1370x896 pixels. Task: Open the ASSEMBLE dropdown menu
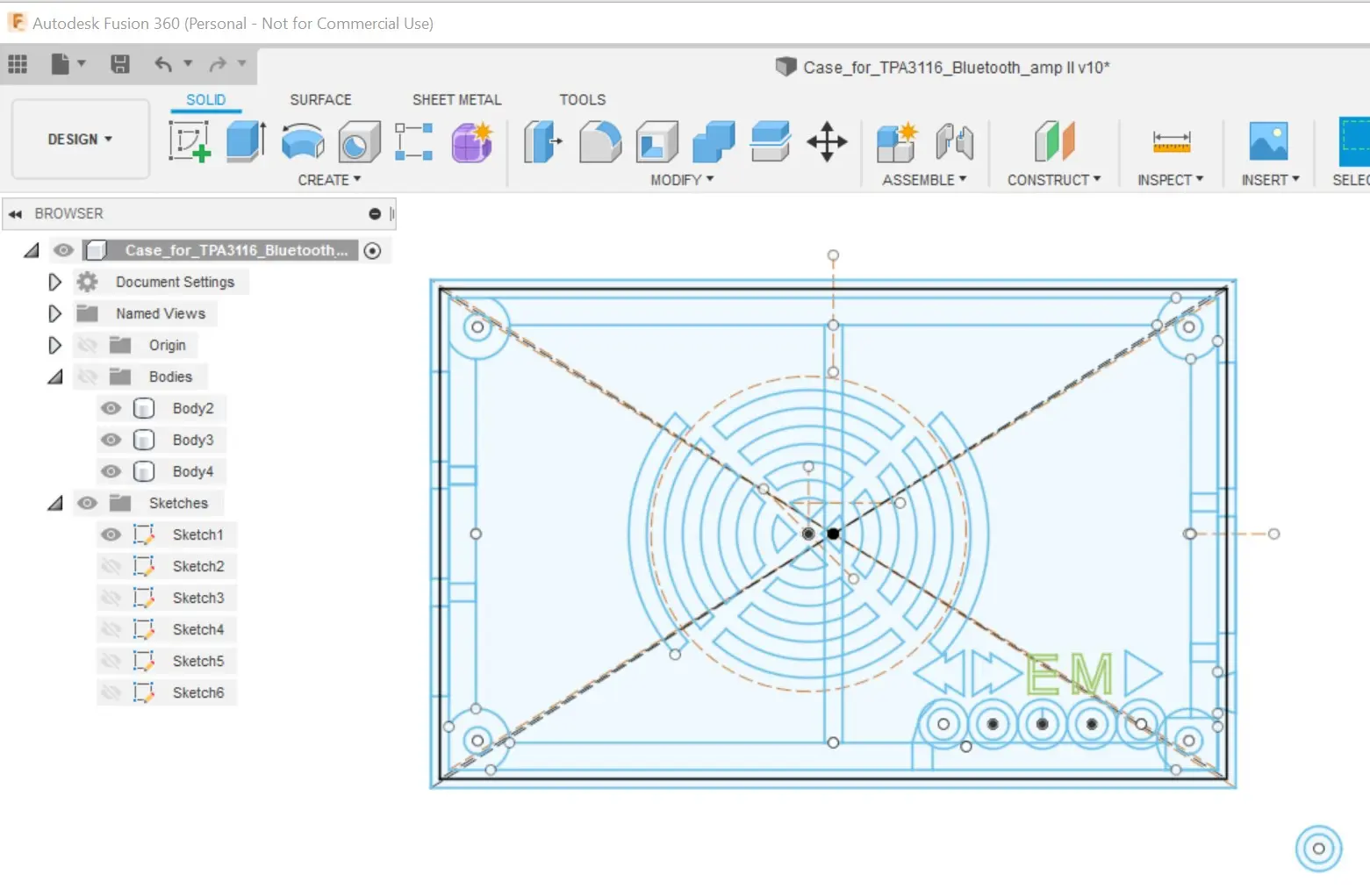click(x=924, y=180)
